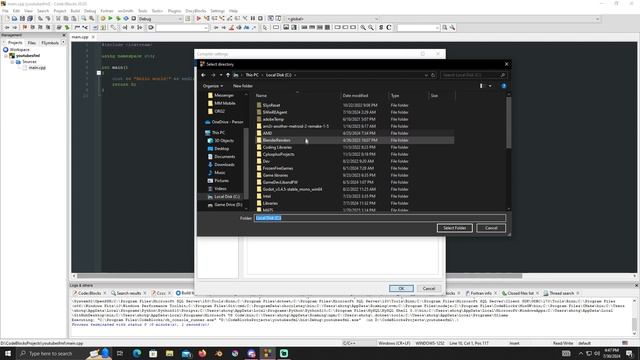Click the New file toolbar icon
Screen dimensions: 640x360
[x=7, y=19]
